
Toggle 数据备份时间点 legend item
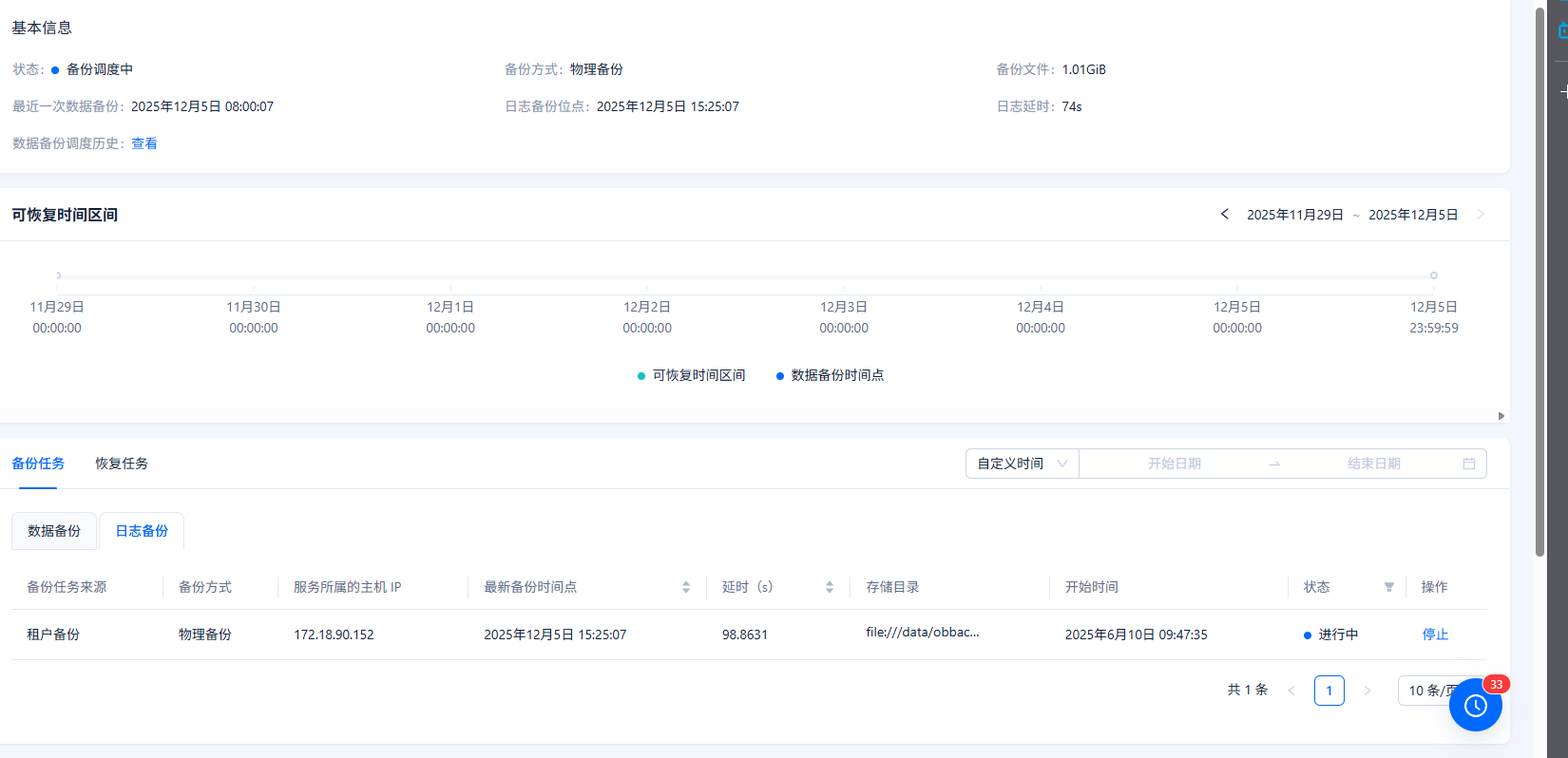(831, 375)
